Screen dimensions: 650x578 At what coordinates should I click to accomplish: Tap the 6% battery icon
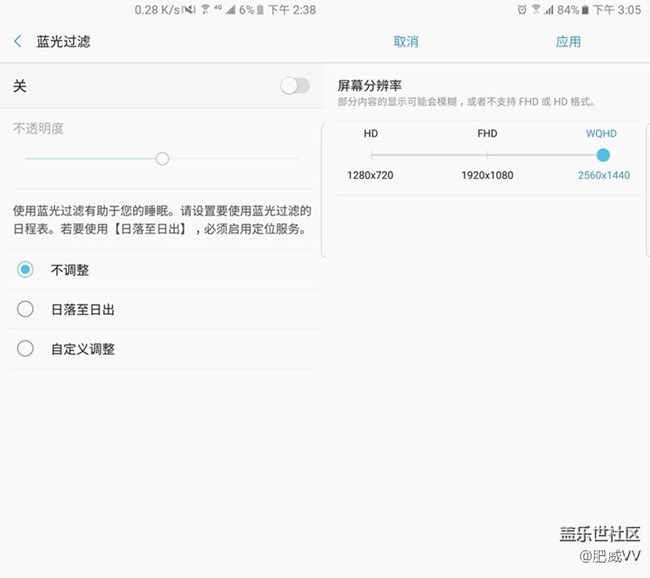tap(261, 10)
